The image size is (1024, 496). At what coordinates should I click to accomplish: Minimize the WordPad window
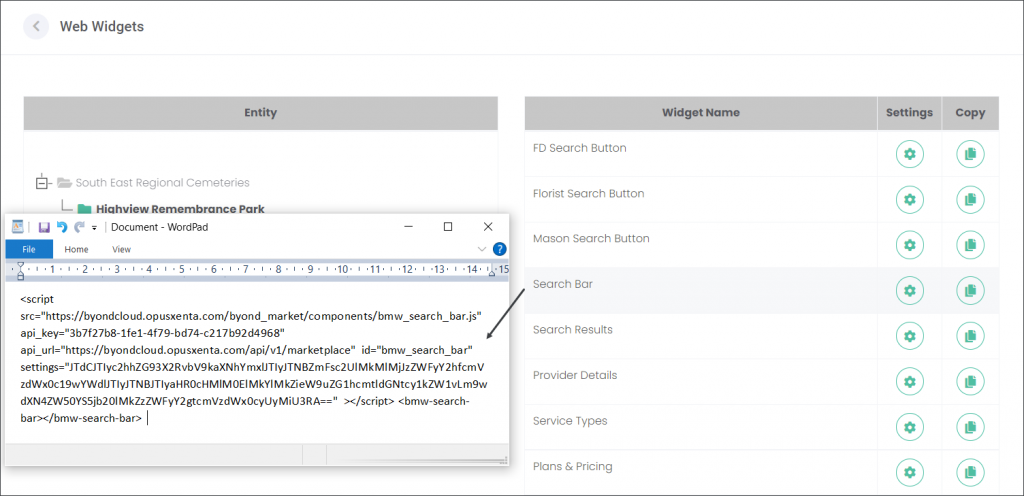409,227
